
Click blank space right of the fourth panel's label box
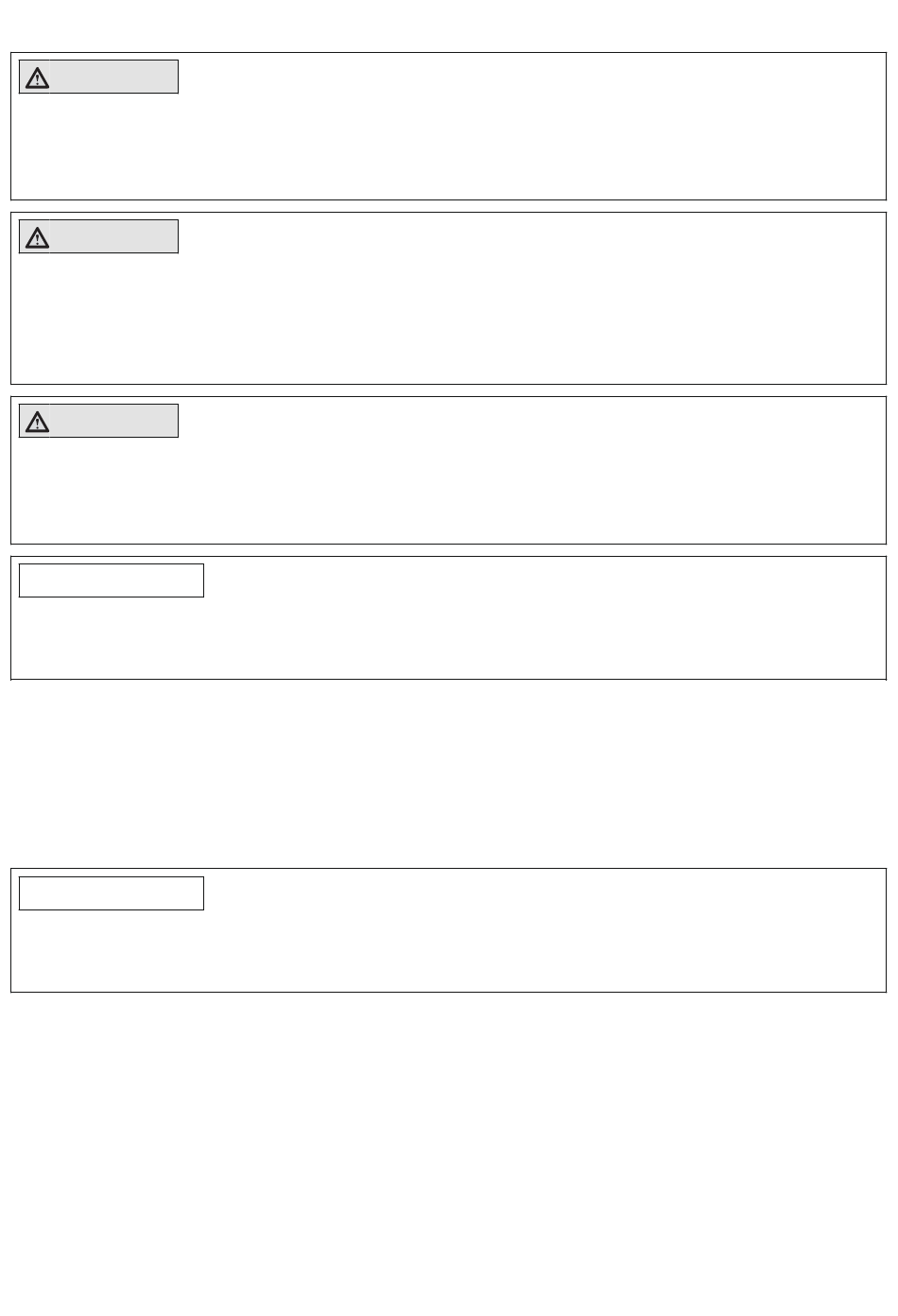coord(544,580)
